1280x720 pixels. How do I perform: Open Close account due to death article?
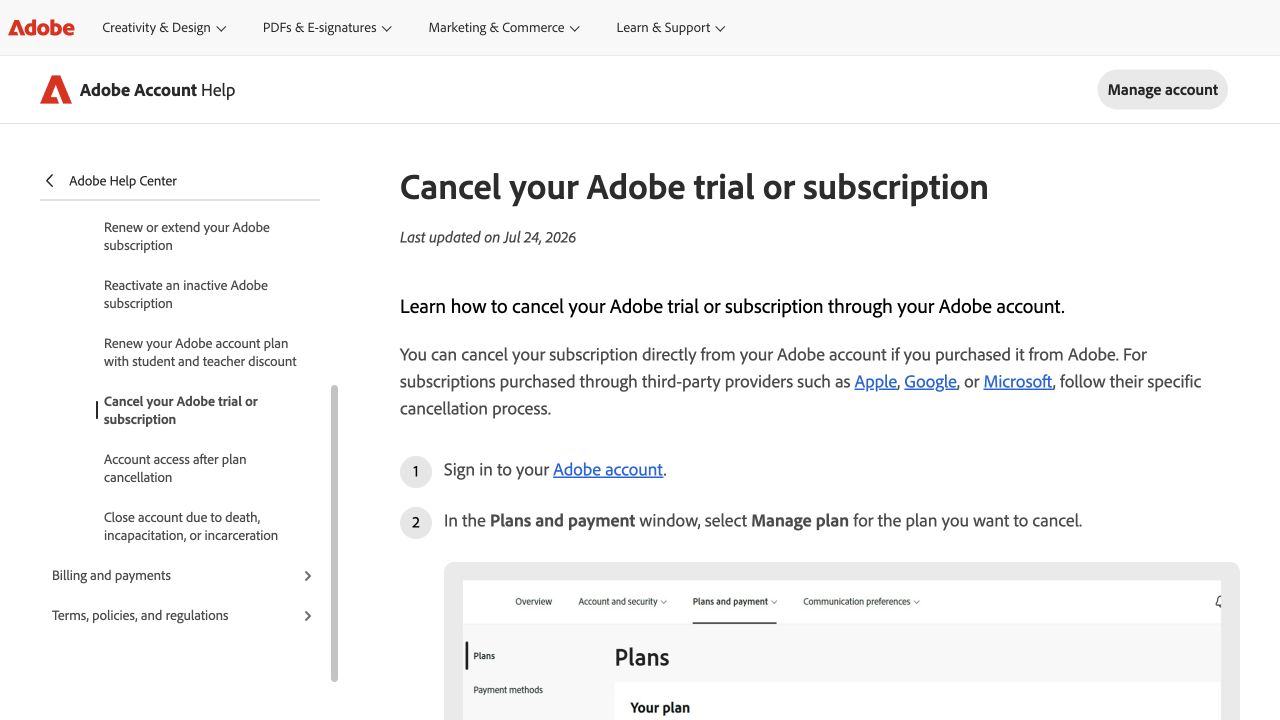pyautogui.click(x=191, y=526)
